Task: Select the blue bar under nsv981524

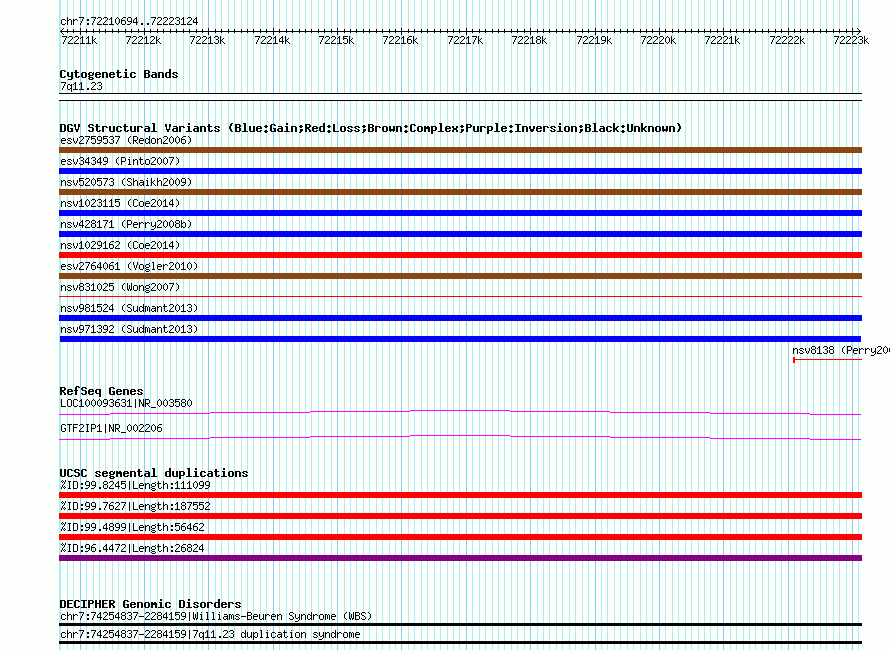Action: [460, 318]
